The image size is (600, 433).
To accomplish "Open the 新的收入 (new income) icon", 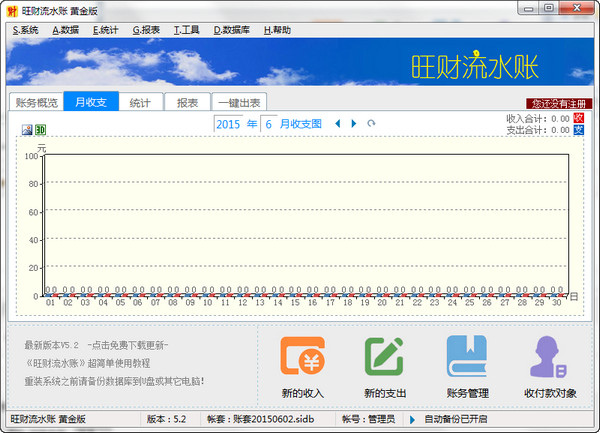I will click(303, 356).
